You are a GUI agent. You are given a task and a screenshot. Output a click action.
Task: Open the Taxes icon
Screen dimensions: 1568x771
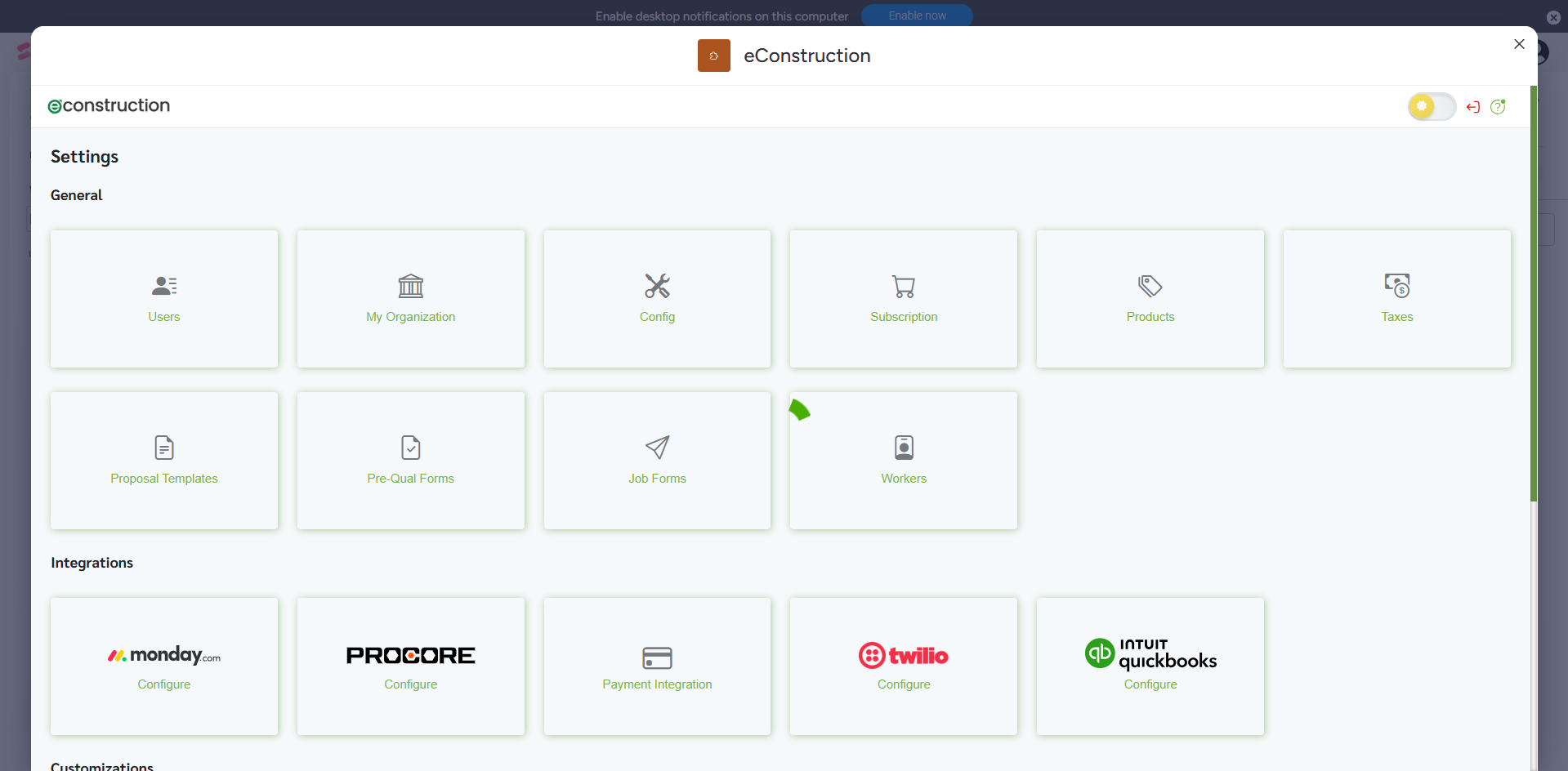pos(1396,286)
